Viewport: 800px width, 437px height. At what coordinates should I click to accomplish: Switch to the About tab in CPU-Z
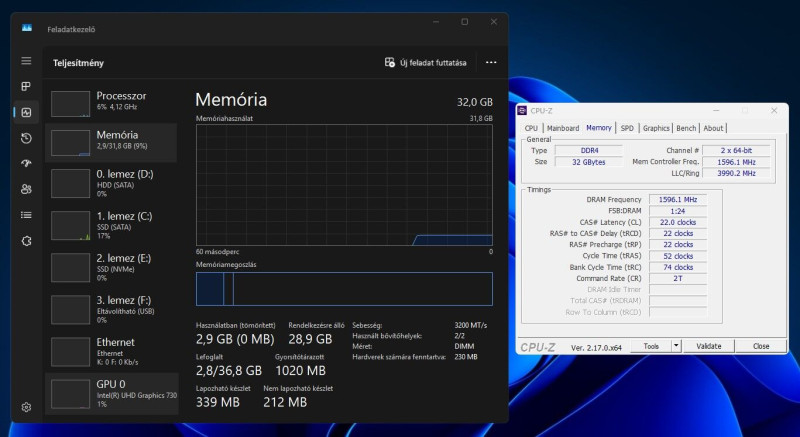click(713, 128)
